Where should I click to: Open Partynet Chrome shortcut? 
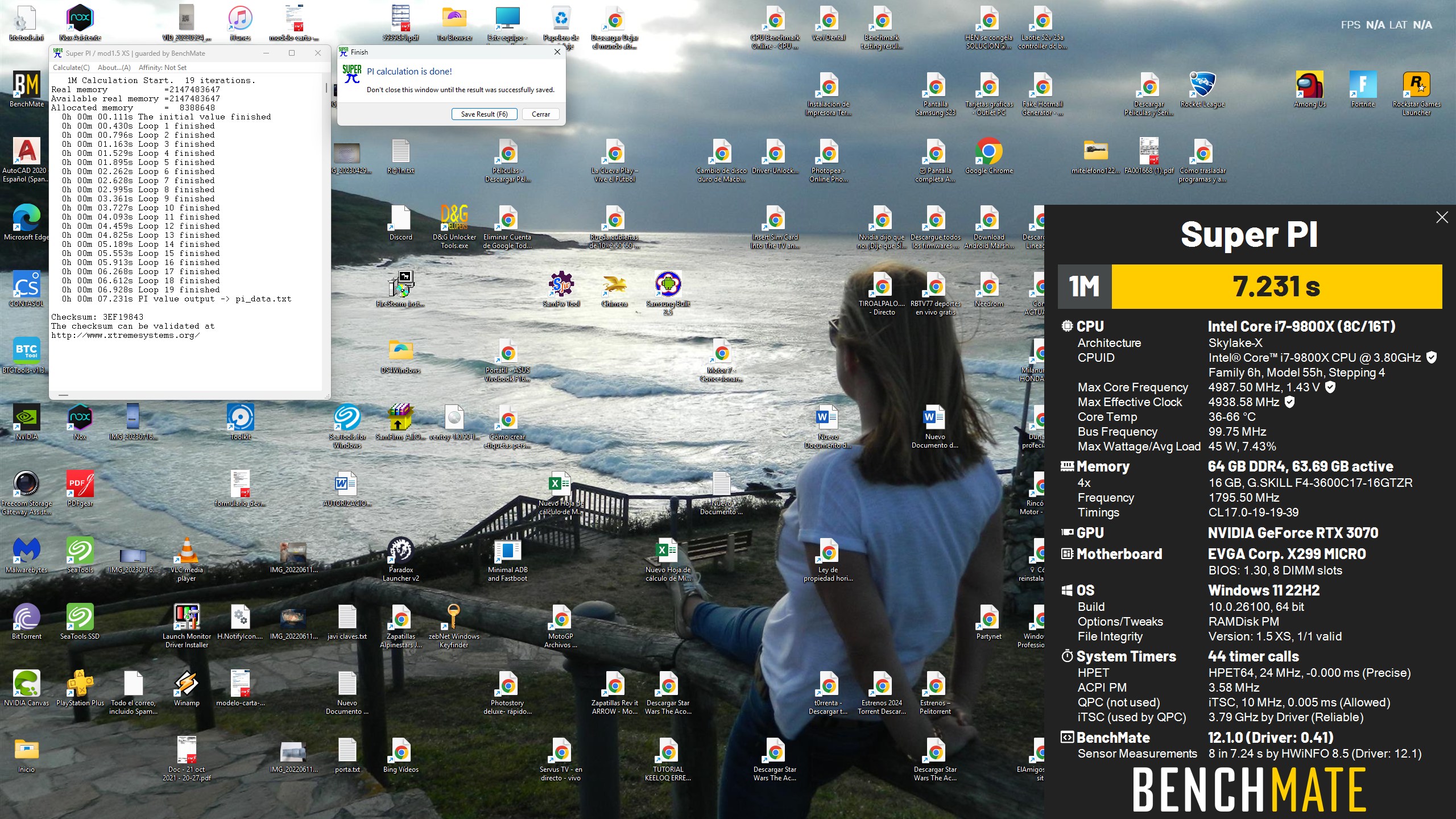click(989, 622)
